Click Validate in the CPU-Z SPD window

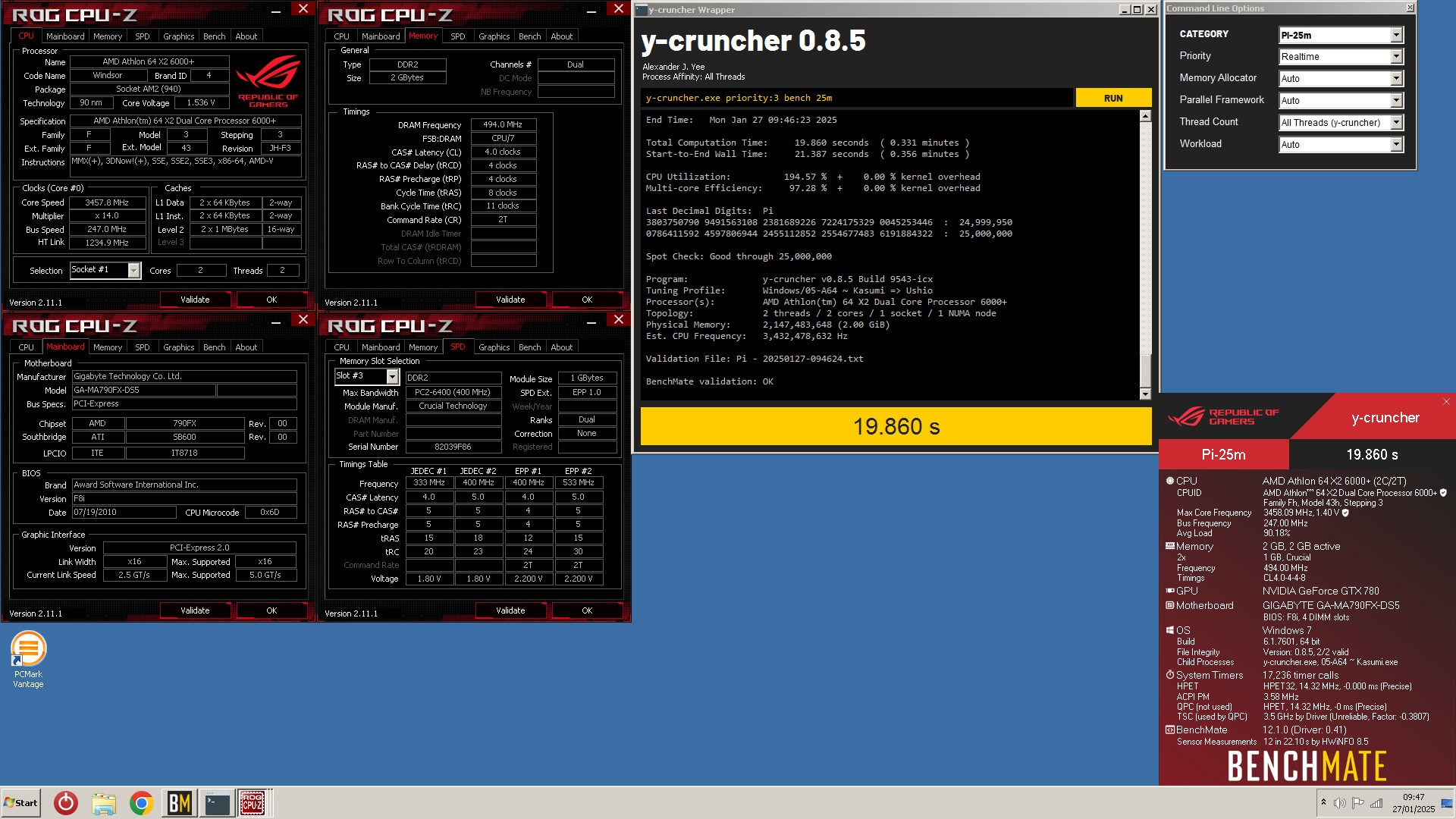click(x=510, y=610)
